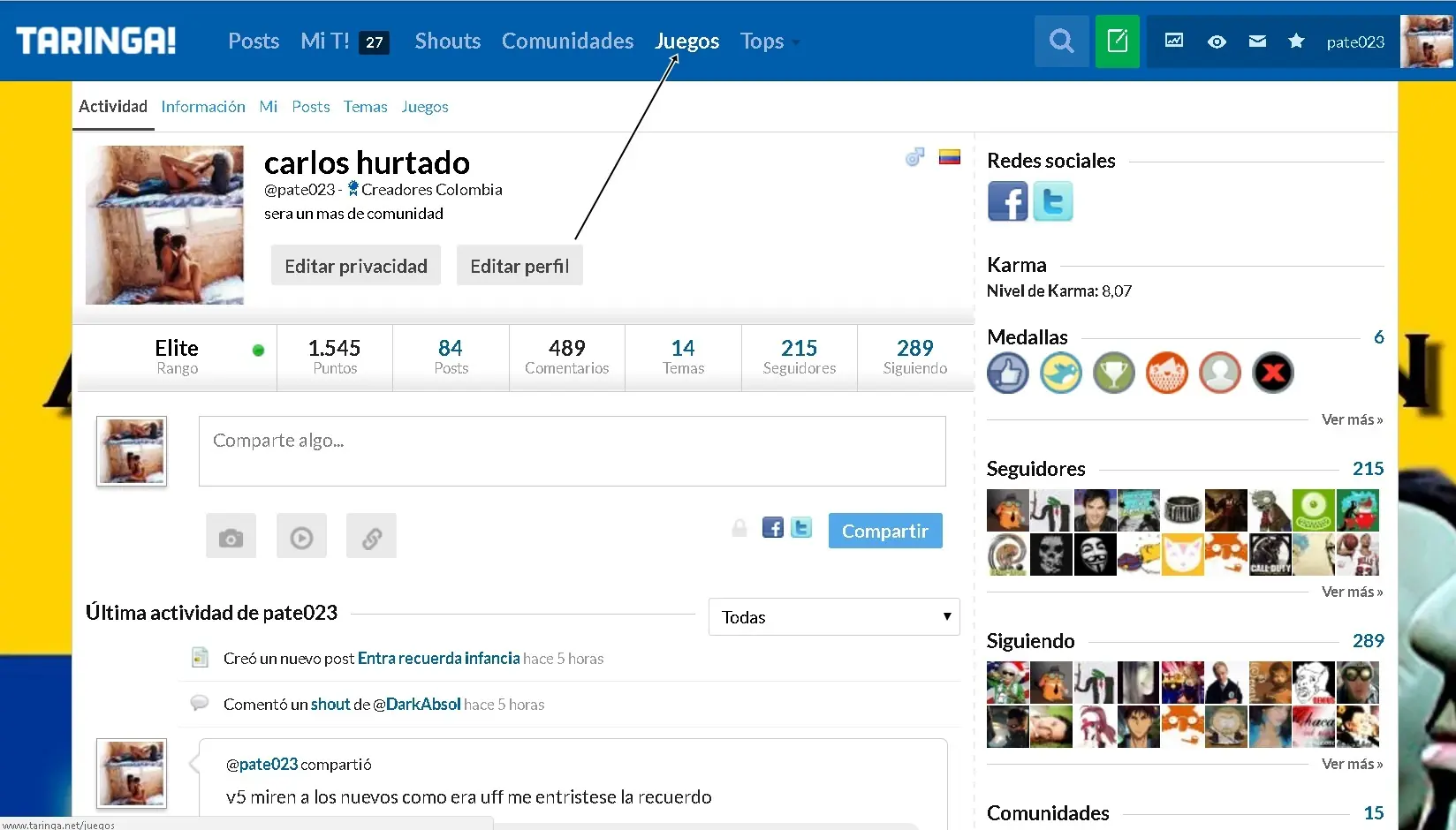Image resolution: width=1456 pixels, height=830 pixels.
Task: Click the Taringa logo
Action: pos(96,41)
